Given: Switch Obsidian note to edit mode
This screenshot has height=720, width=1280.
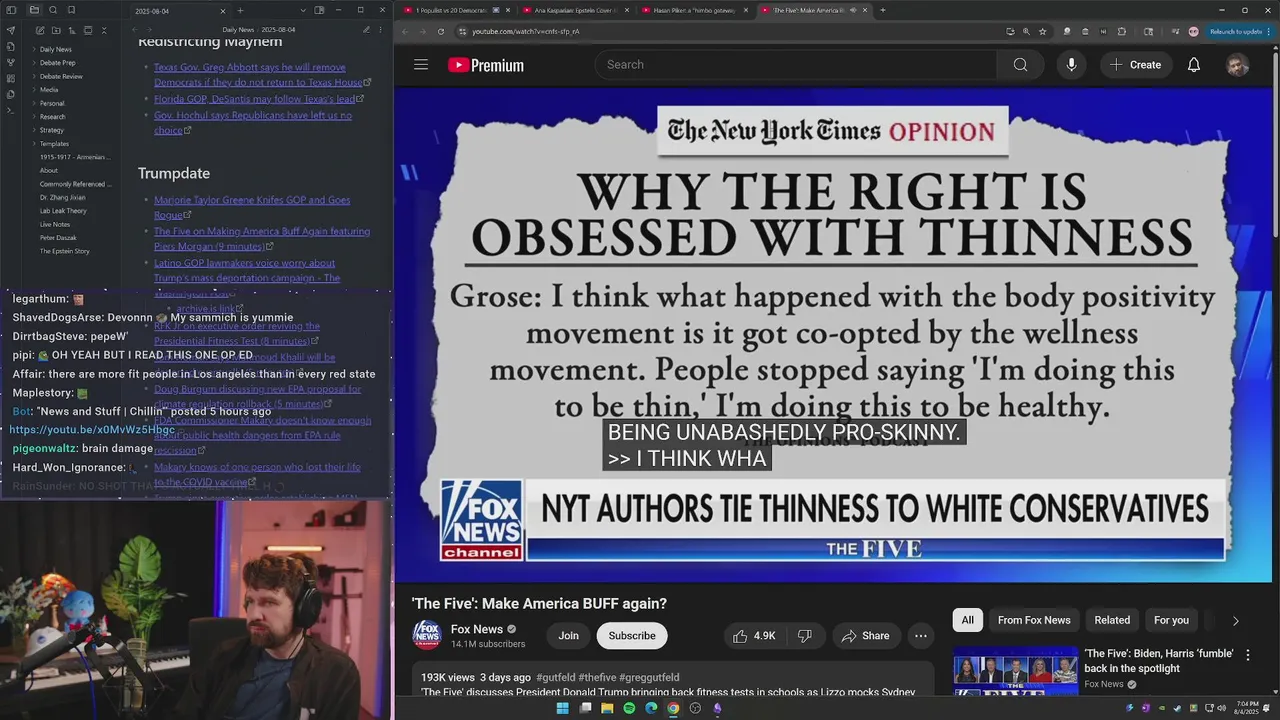Looking at the screenshot, I should pyautogui.click(x=366, y=30).
